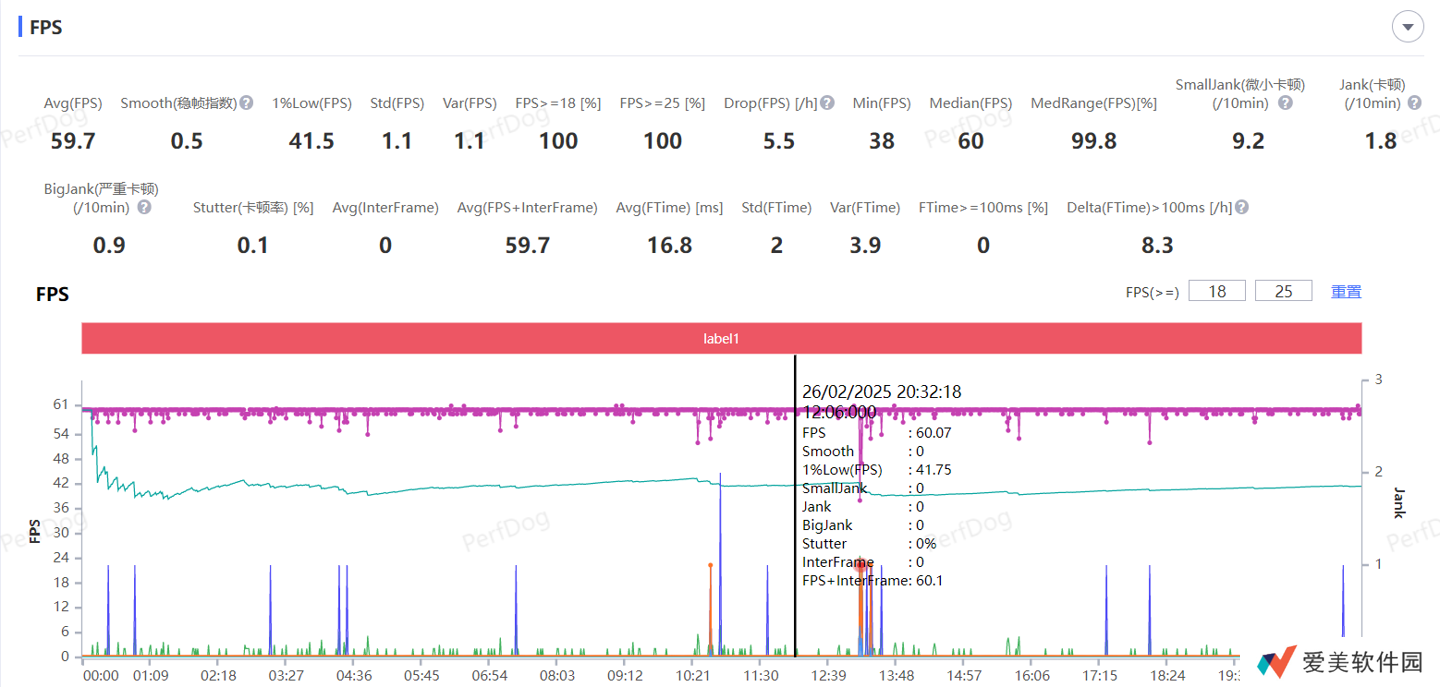Viewport: 1440px width, 687px height.
Task: Click the 重置 reset link
Action: pyautogui.click(x=1346, y=291)
